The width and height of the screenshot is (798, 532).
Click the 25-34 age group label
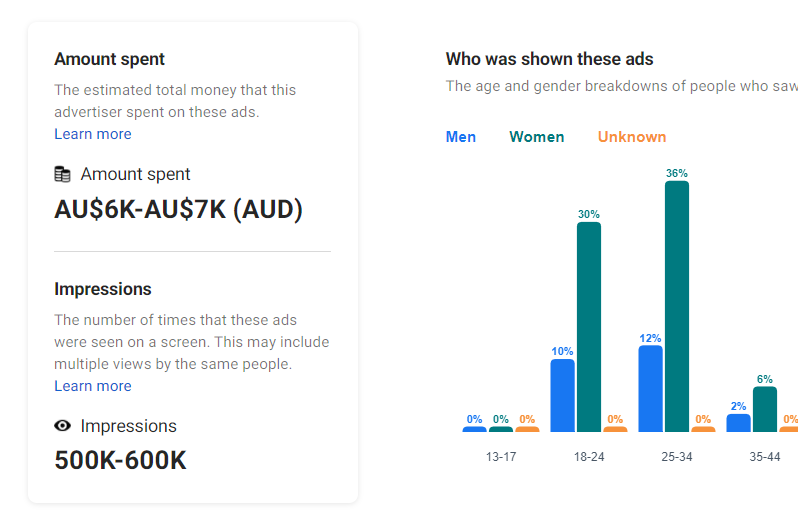[x=677, y=457]
